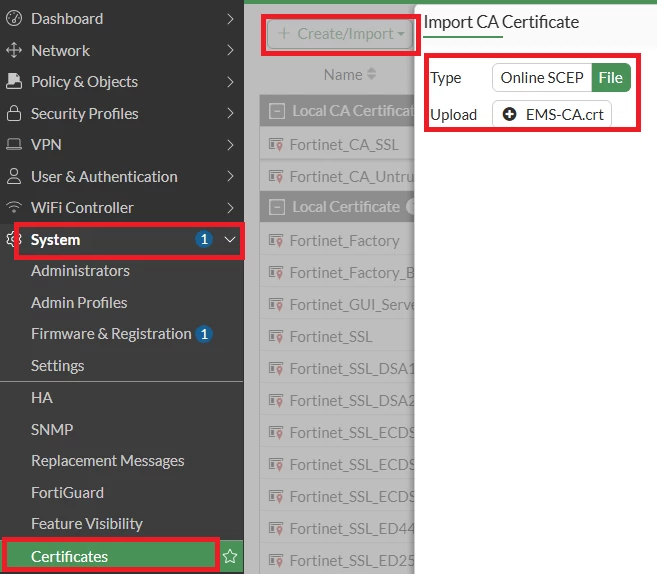This screenshot has width=657, height=574.
Task: Open Administrators under System
Action: pos(80,271)
